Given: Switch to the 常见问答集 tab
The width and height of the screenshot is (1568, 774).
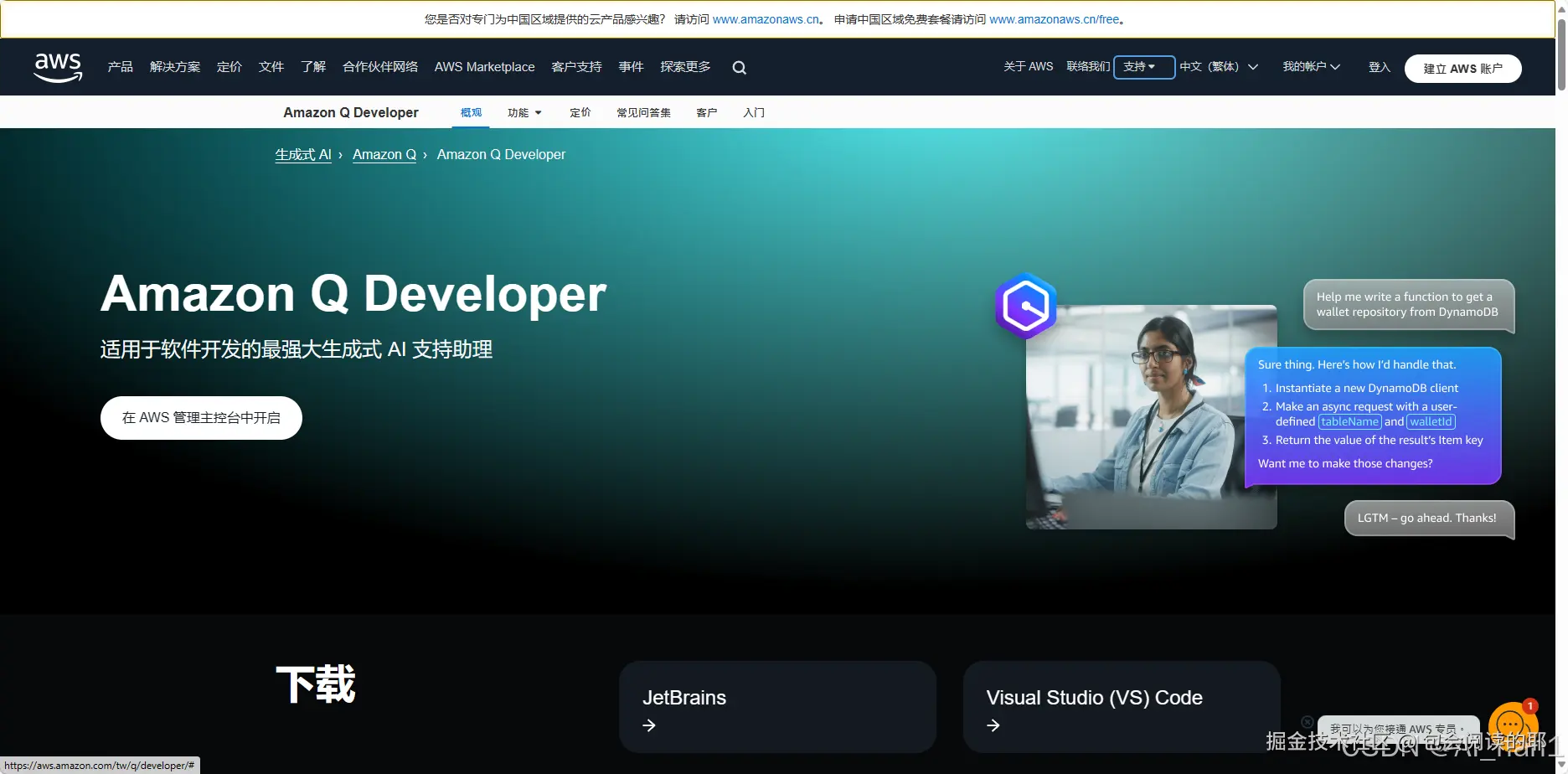Looking at the screenshot, I should [644, 112].
